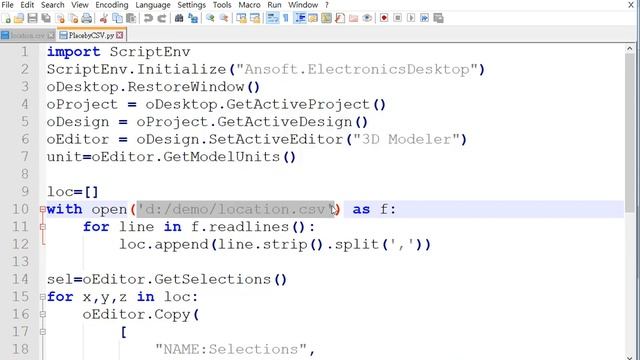Image resolution: width=640 pixels, height=360 pixels.
Task: Click the Zoom In magnifier icon
Action: pyautogui.click(x=210, y=18)
